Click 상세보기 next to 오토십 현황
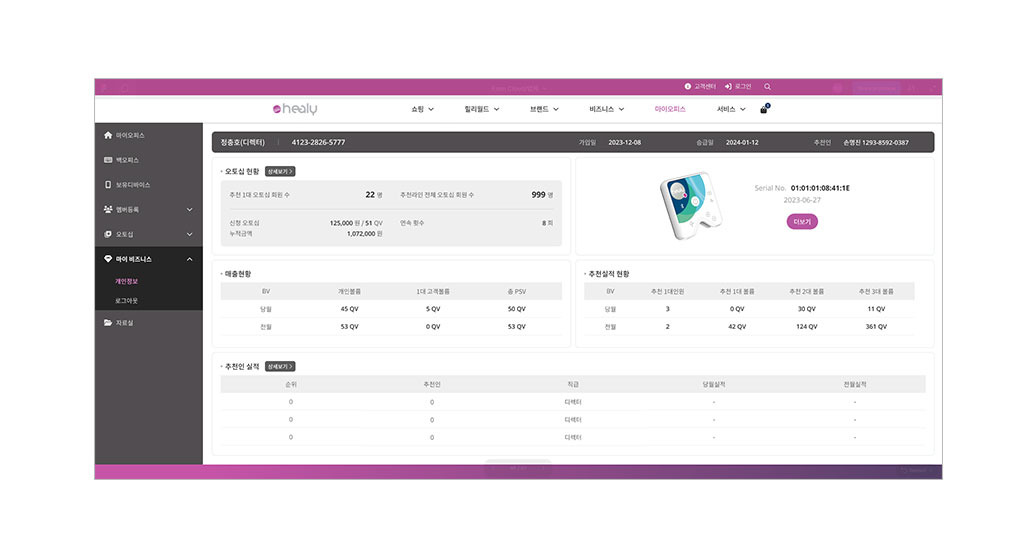 [x=281, y=172]
